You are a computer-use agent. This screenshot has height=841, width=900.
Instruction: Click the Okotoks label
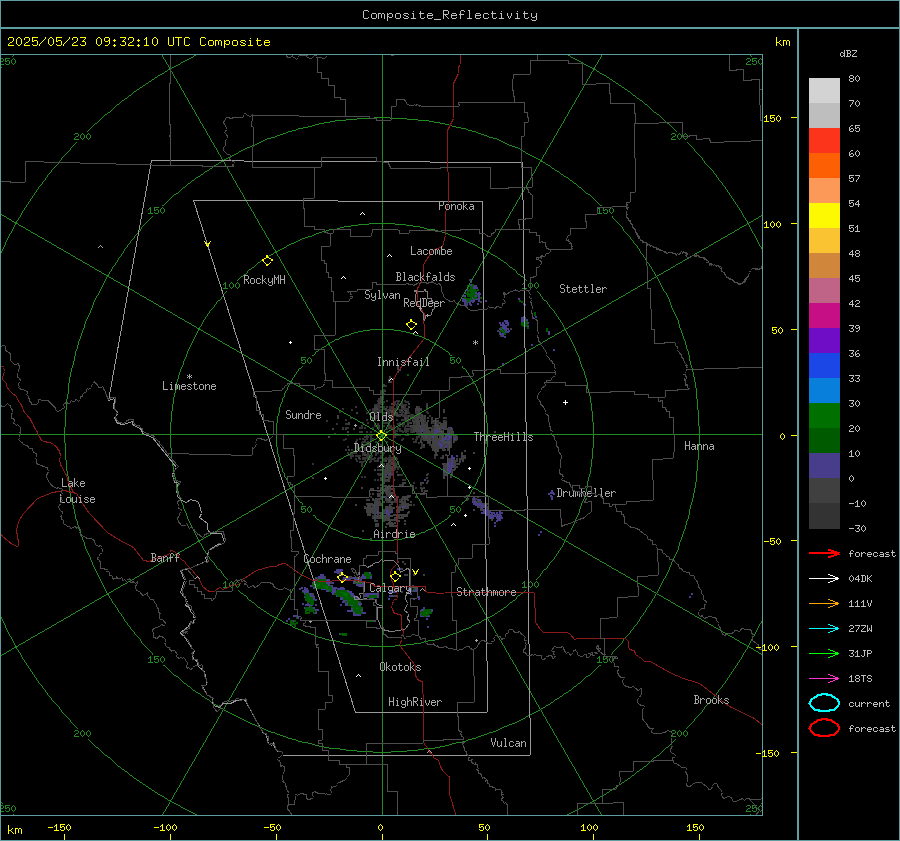click(x=400, y=667)
